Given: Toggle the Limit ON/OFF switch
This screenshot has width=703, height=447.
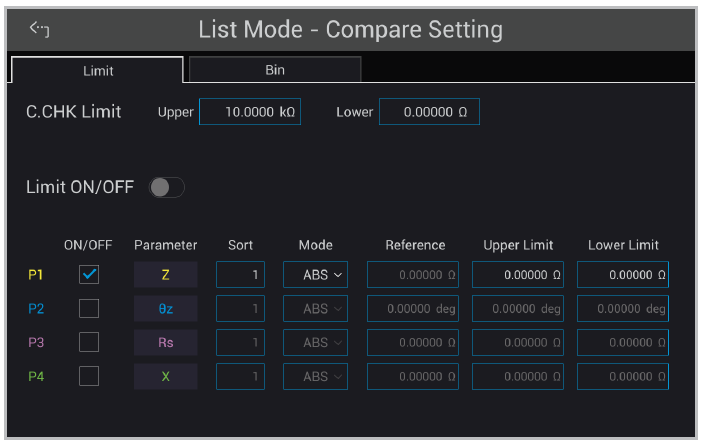Looking at the screenshot, I should (x=166, y=187).
